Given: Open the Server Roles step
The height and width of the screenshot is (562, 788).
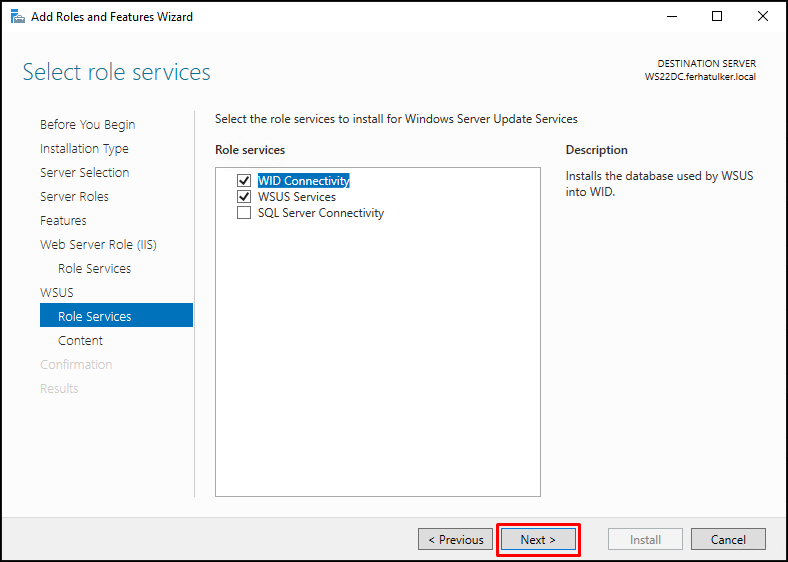Looking at the screenshot, I should 74,197.
